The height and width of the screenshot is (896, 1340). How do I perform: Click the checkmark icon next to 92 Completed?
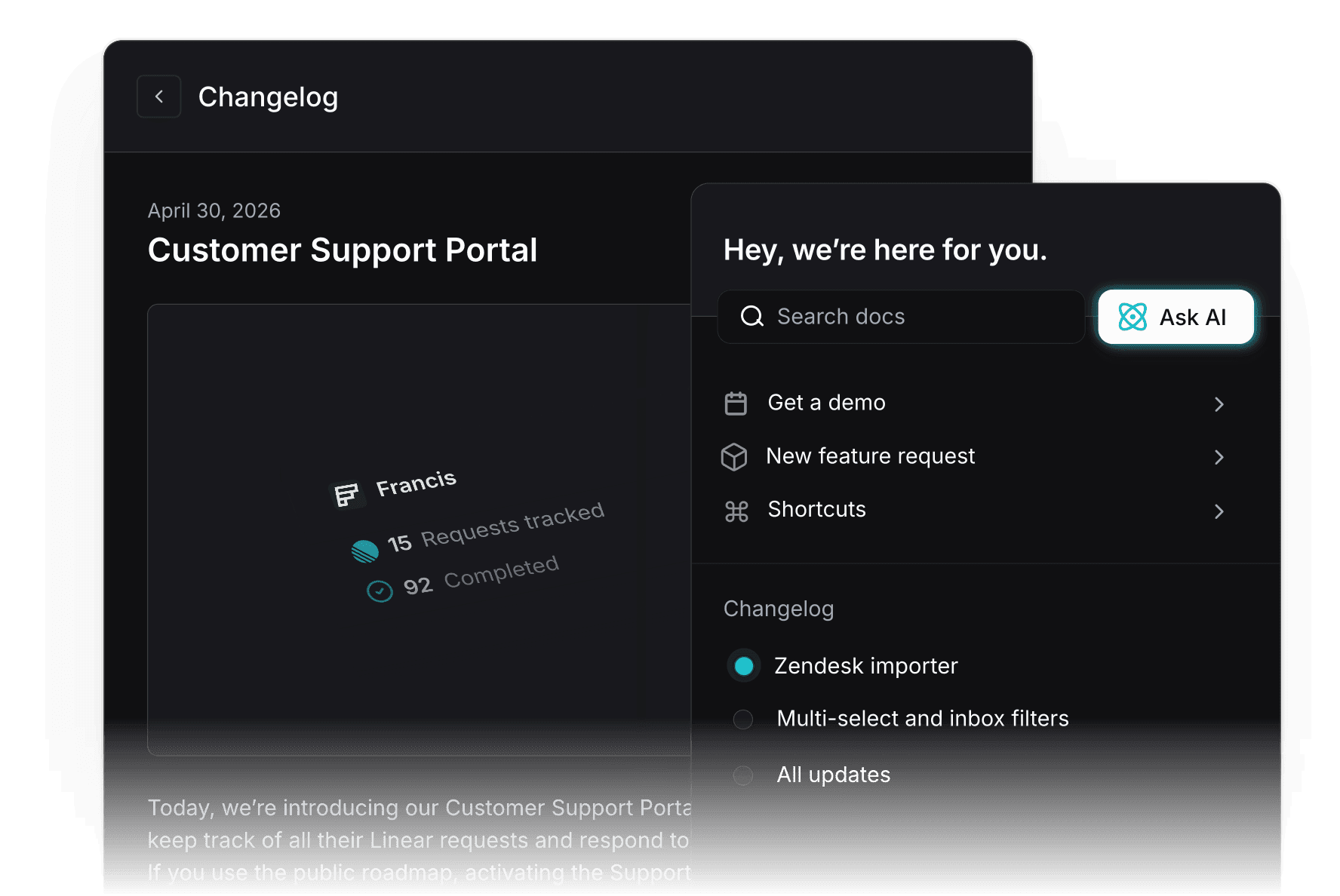tap(380, 591)
